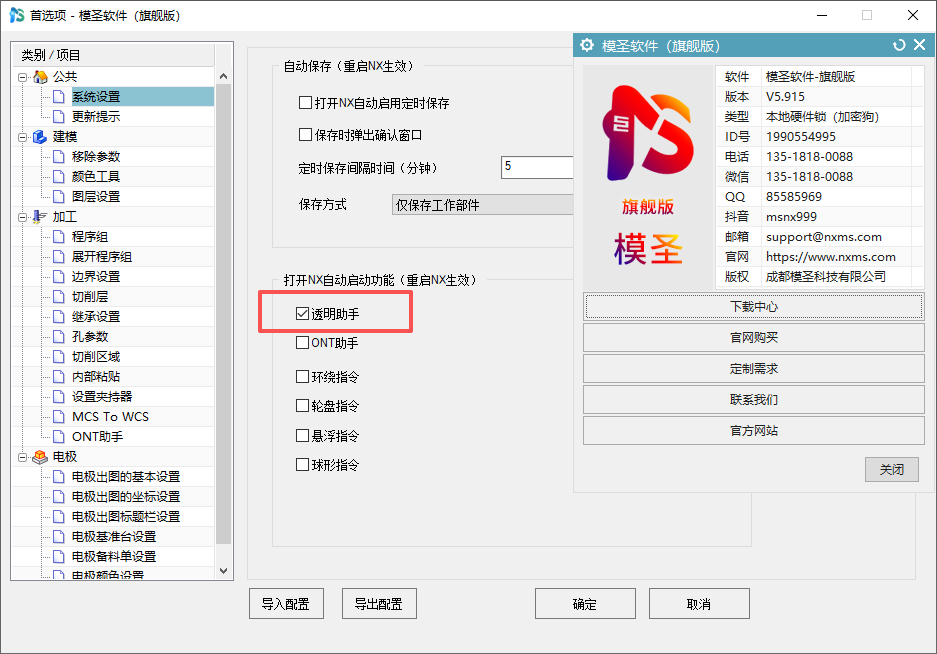
Task: Click the 官方网站 button
Action: click(754, 430)
